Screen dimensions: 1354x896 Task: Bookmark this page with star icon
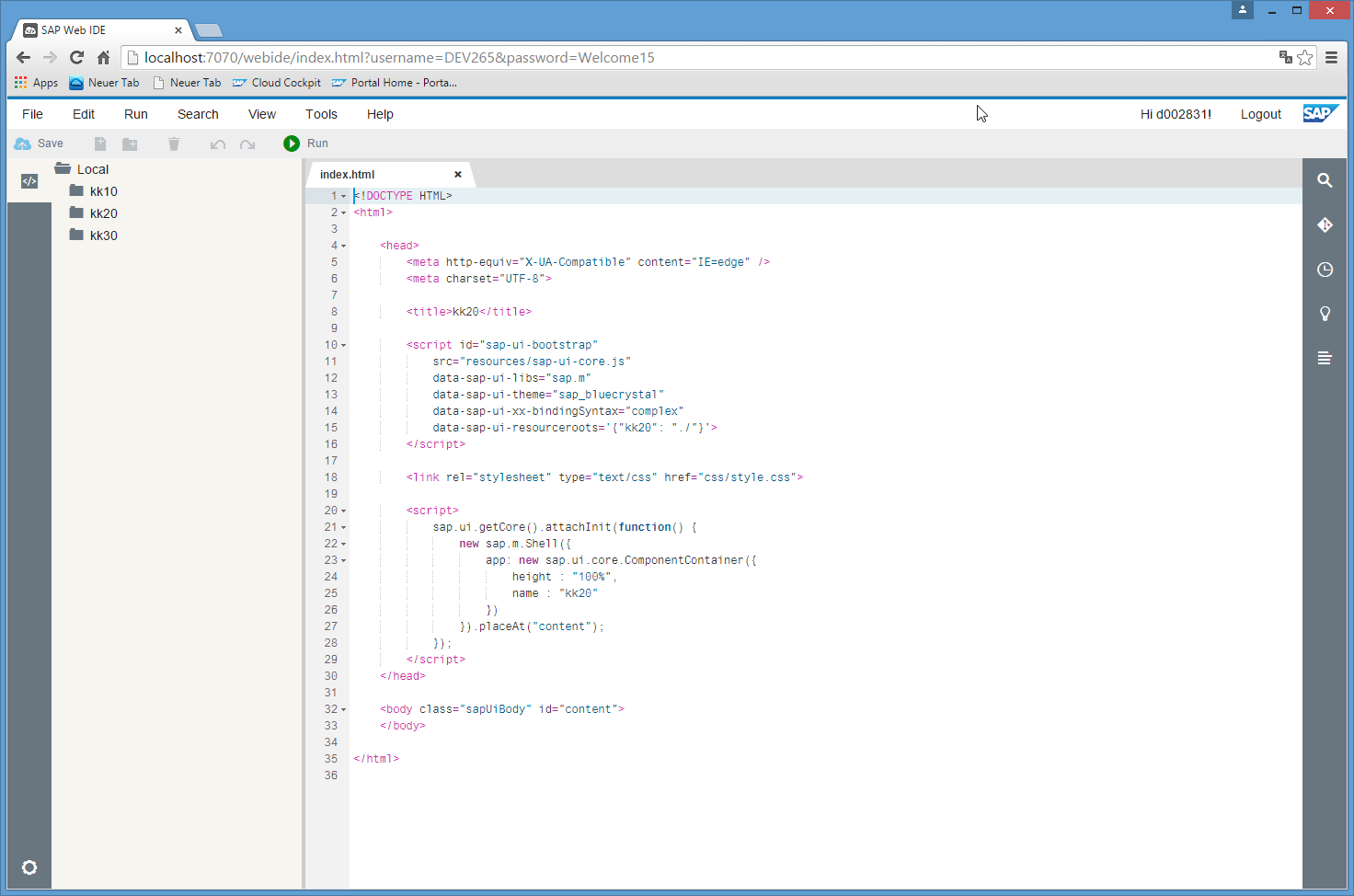1305,57
